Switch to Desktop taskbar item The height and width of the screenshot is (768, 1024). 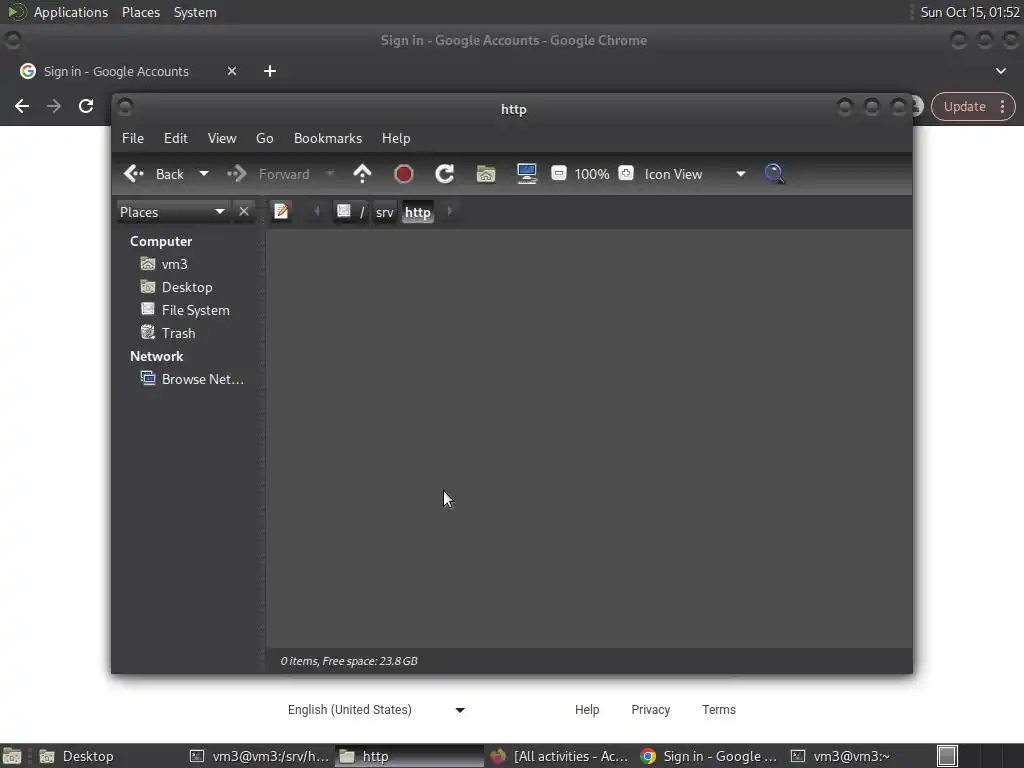(x=77, y=756)
